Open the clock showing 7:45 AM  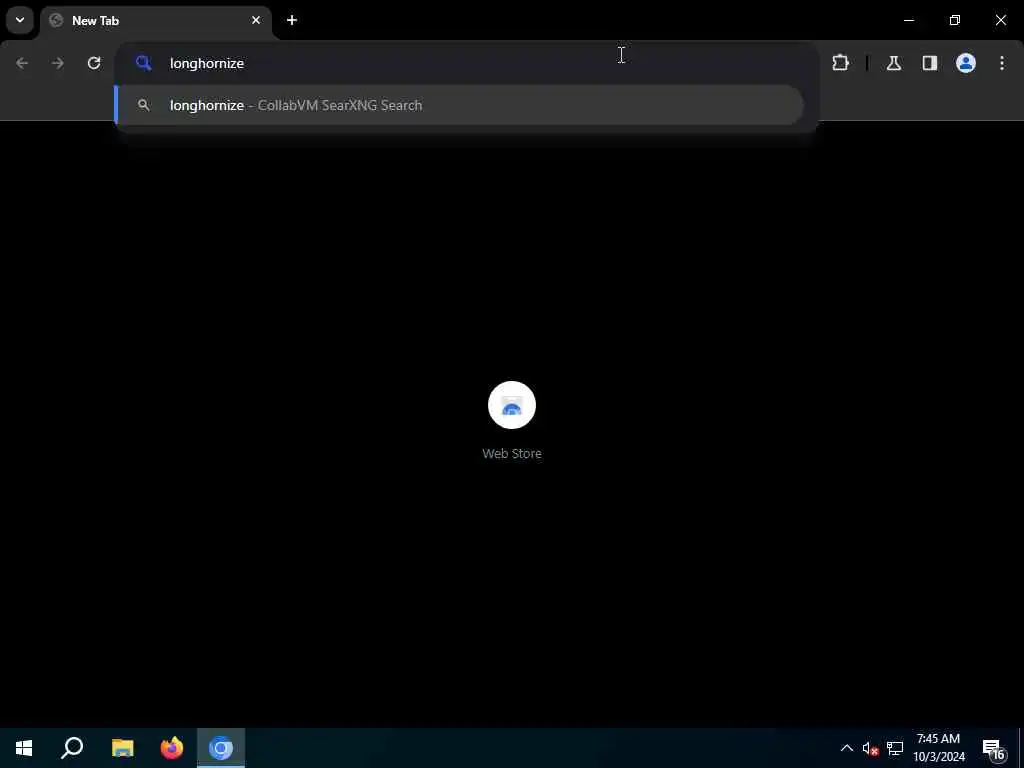click(x=938, y=748)
